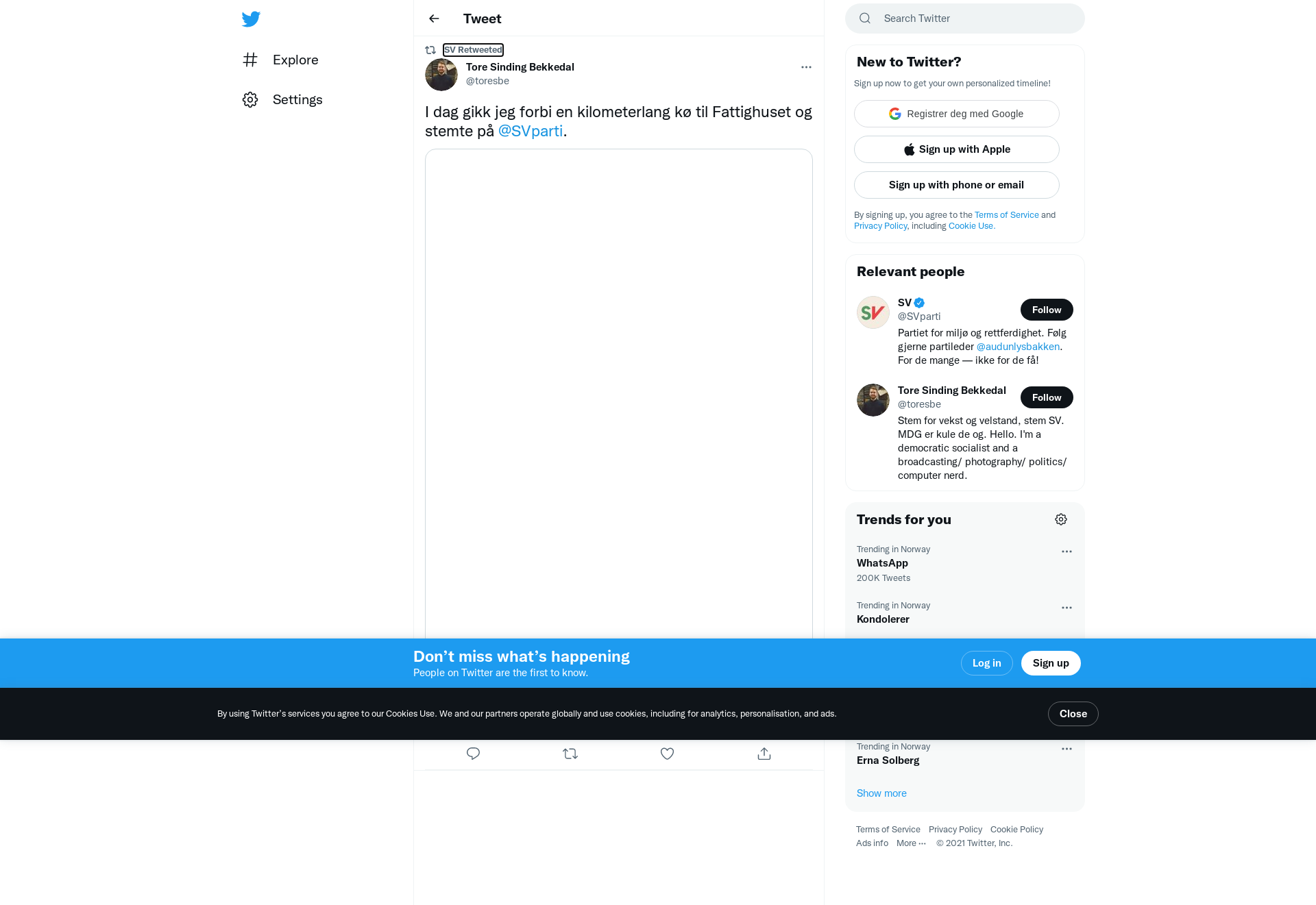The height and width of the screenshot is (905, 1316).
Task: Go back using the arrow icon
Action: pos(434,18)
